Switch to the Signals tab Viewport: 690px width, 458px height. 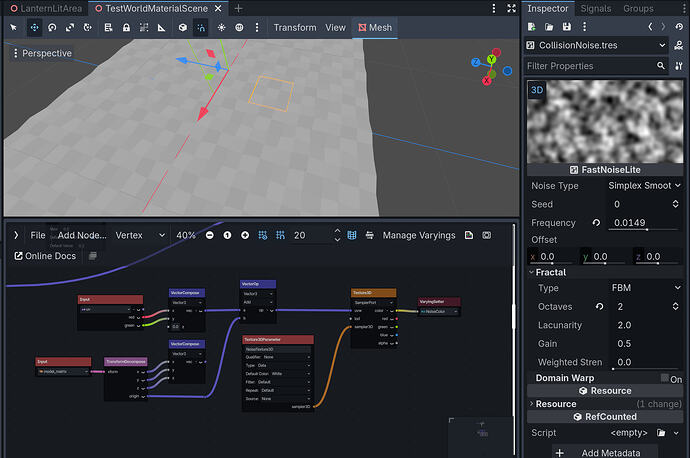pyautogui.click(x=595, y=8)
